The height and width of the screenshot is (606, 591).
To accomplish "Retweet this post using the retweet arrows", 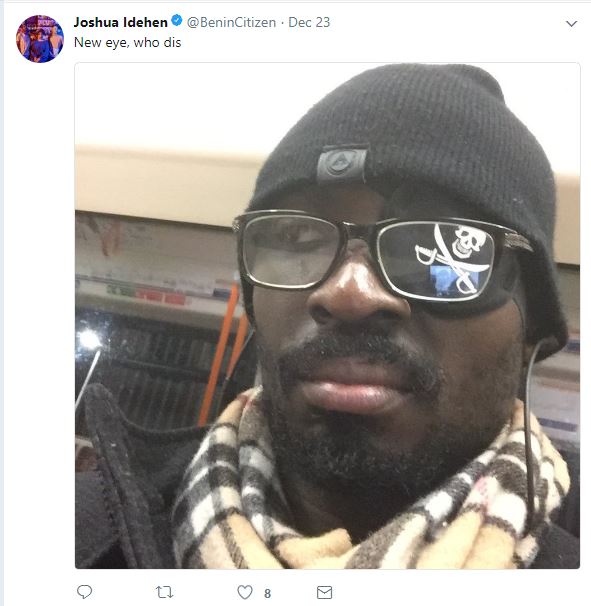I will [x=164, y=592].
